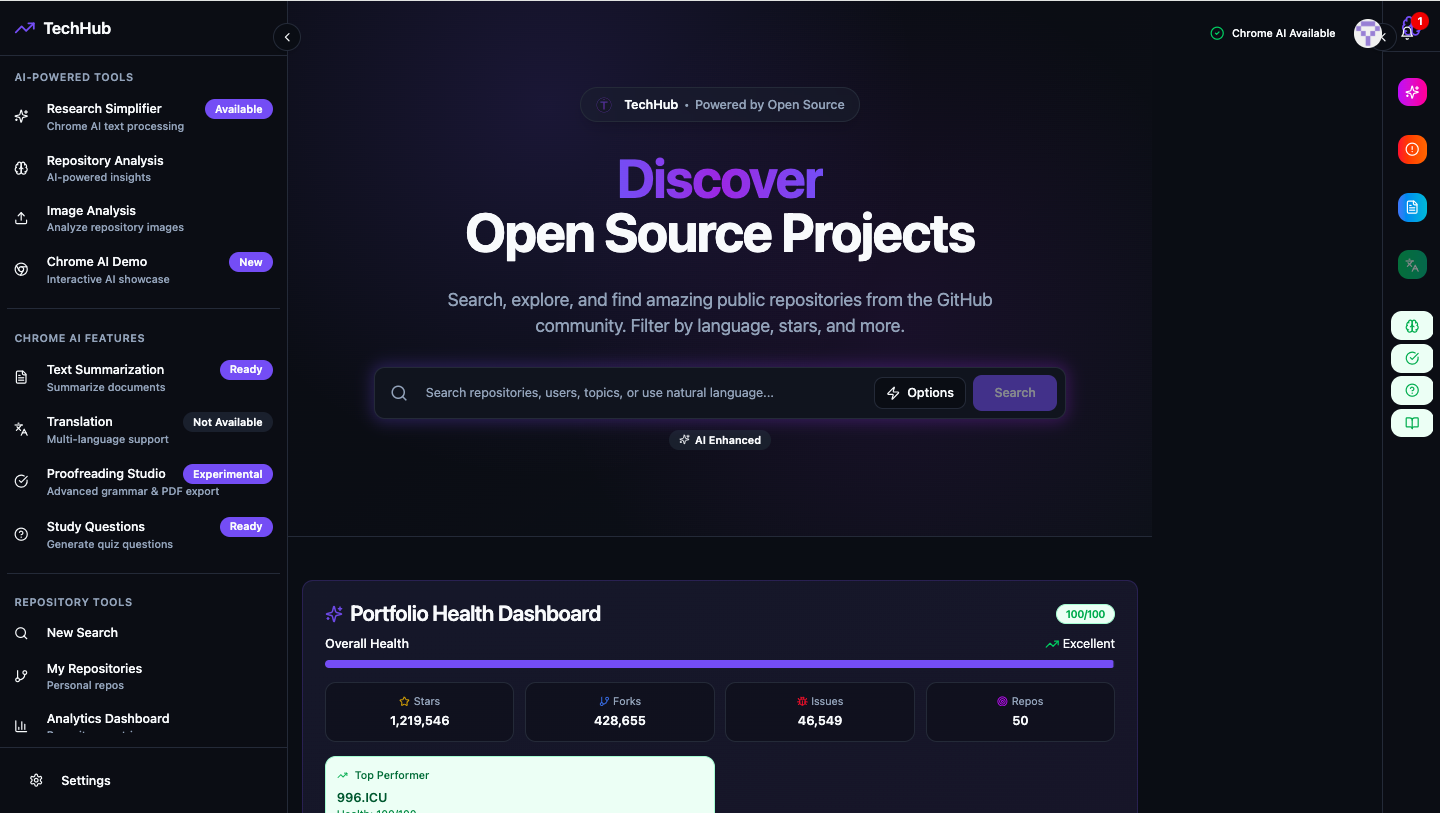Open search Options
The image size is (1440, 813).
click(x=920, y=393)
